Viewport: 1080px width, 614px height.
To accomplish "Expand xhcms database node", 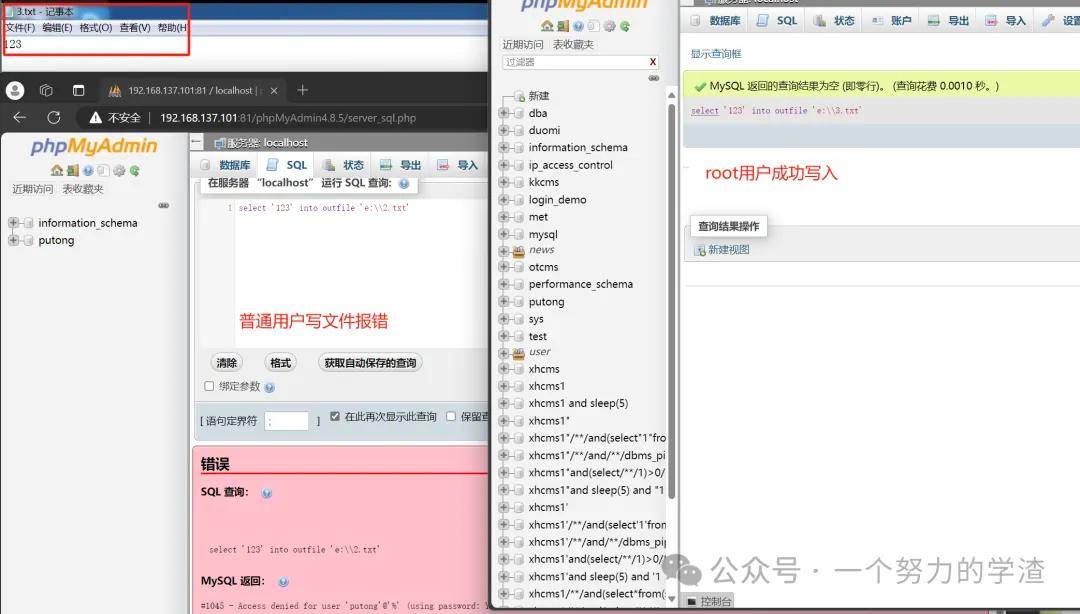I will (x=504, y=369).
